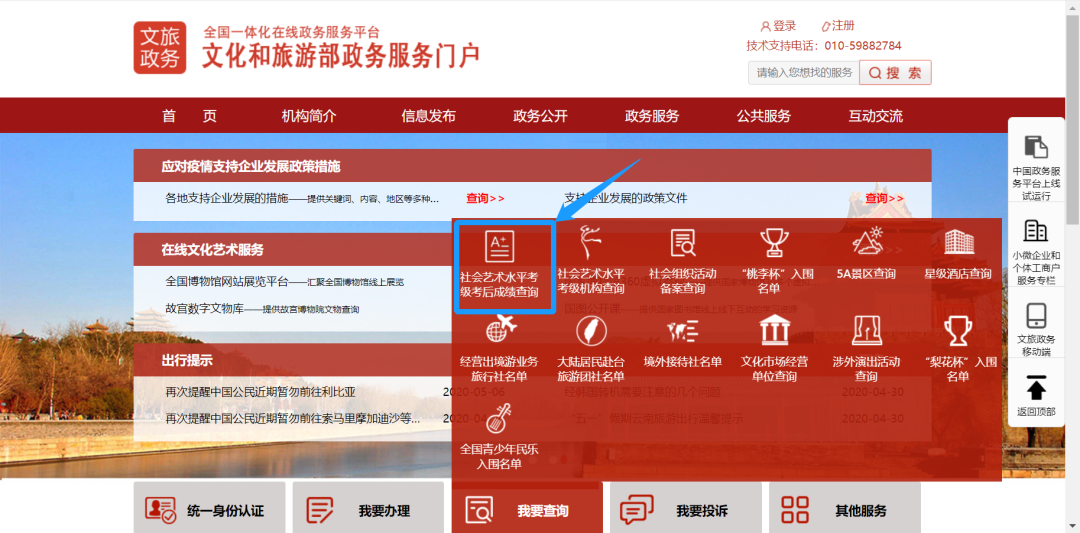Select 统一身份认证 tab

coord(209,510)
